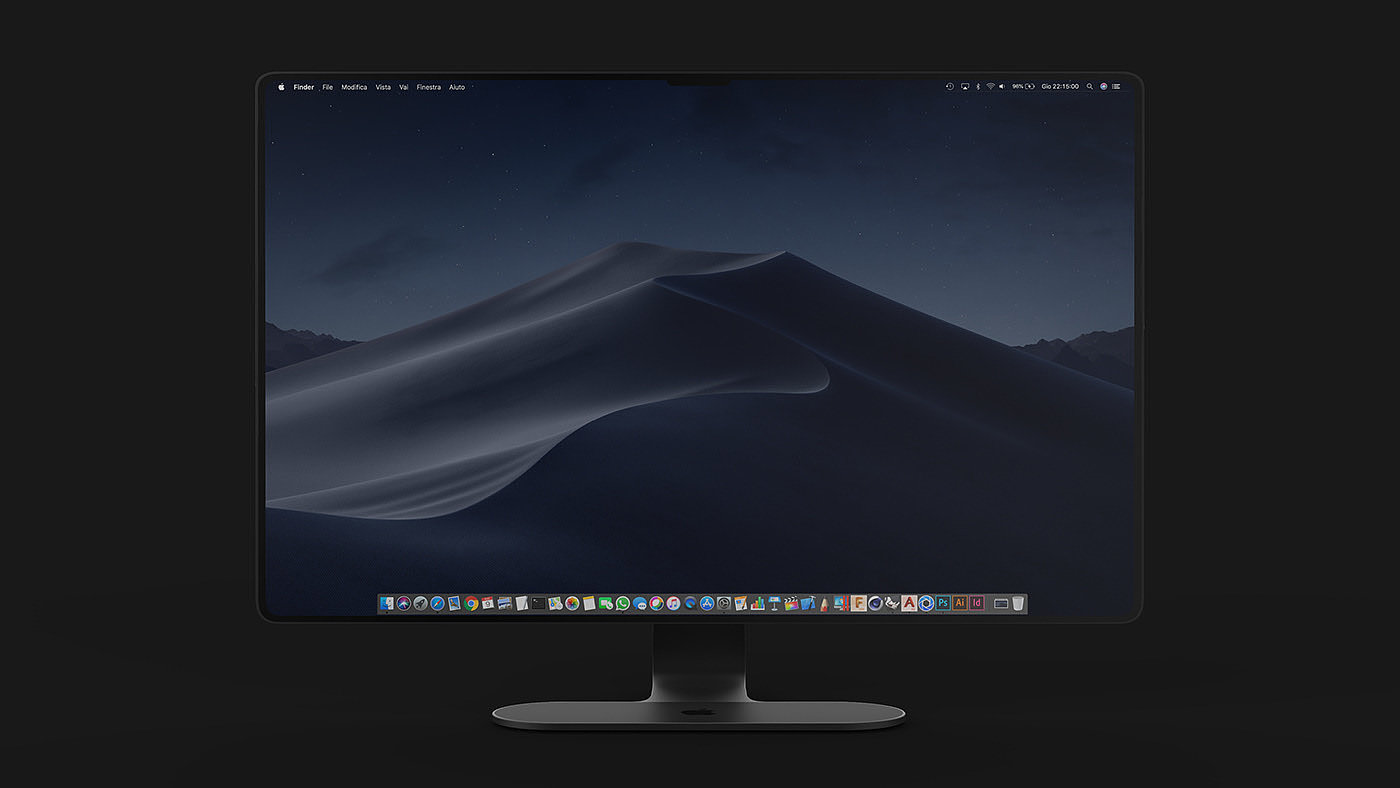Launch Pages from the Dock
This screenshot has width=1400, height=788.
click(740, 604)
